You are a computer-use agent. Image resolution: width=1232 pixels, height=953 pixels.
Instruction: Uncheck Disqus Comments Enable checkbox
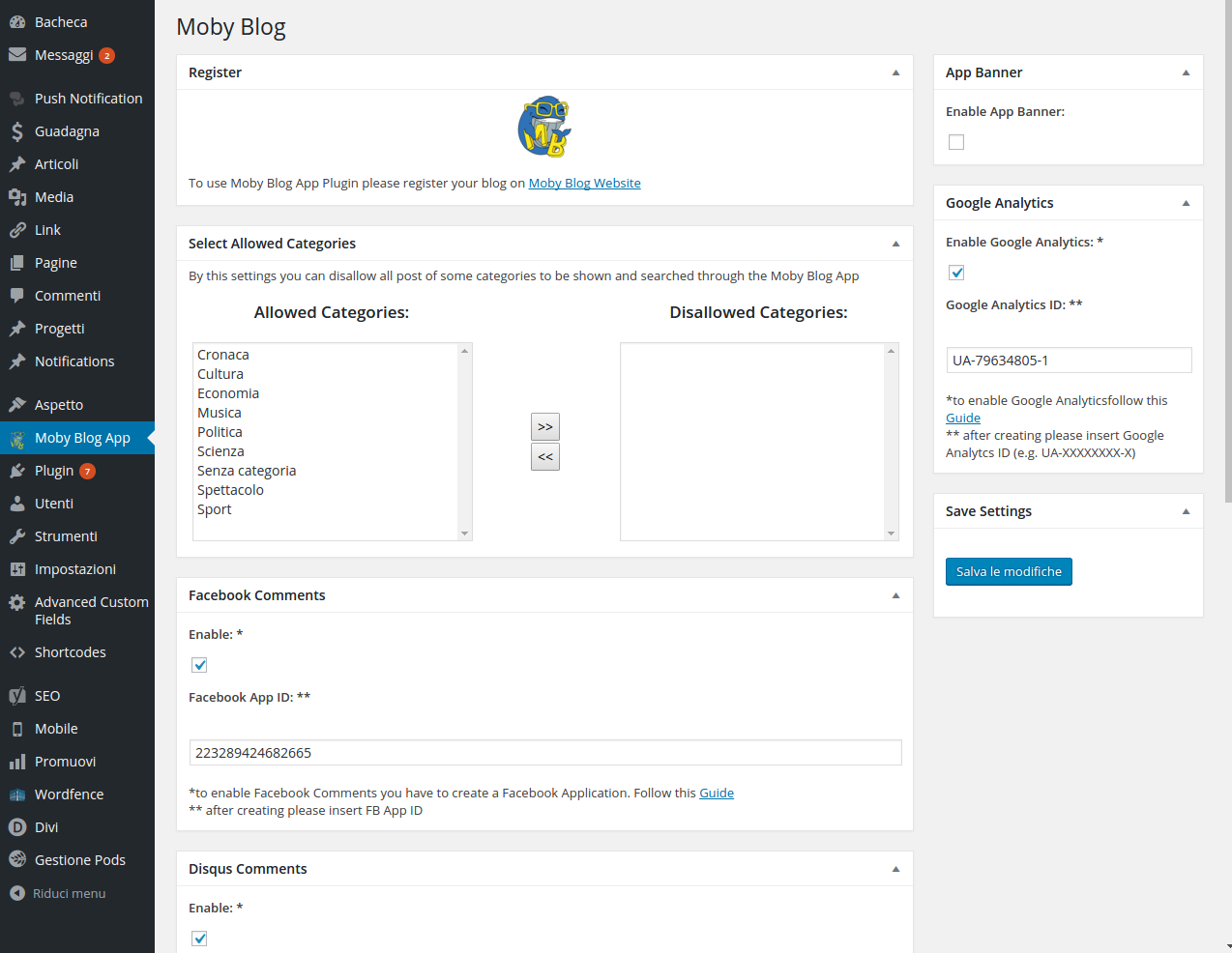pos(199,939)
